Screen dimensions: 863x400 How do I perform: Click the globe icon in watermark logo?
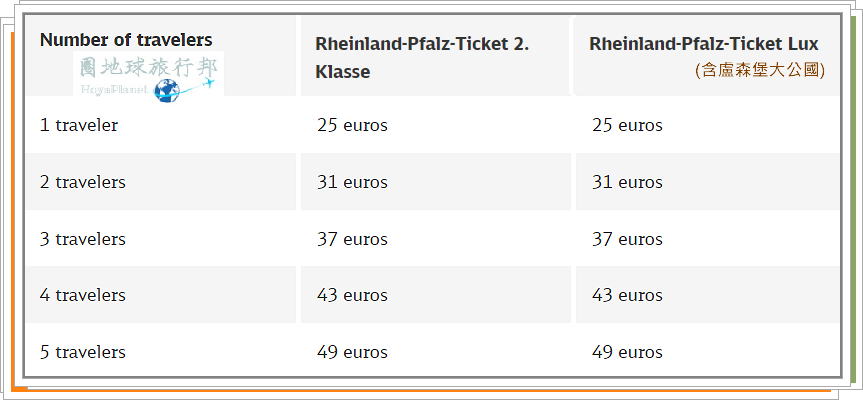tap(167, 91)
